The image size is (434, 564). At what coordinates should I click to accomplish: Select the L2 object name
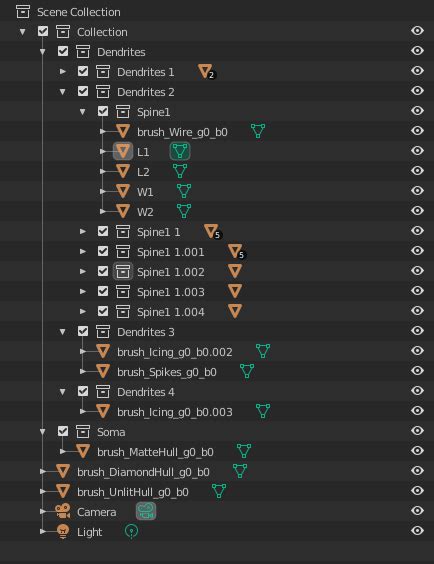point(143,172)
